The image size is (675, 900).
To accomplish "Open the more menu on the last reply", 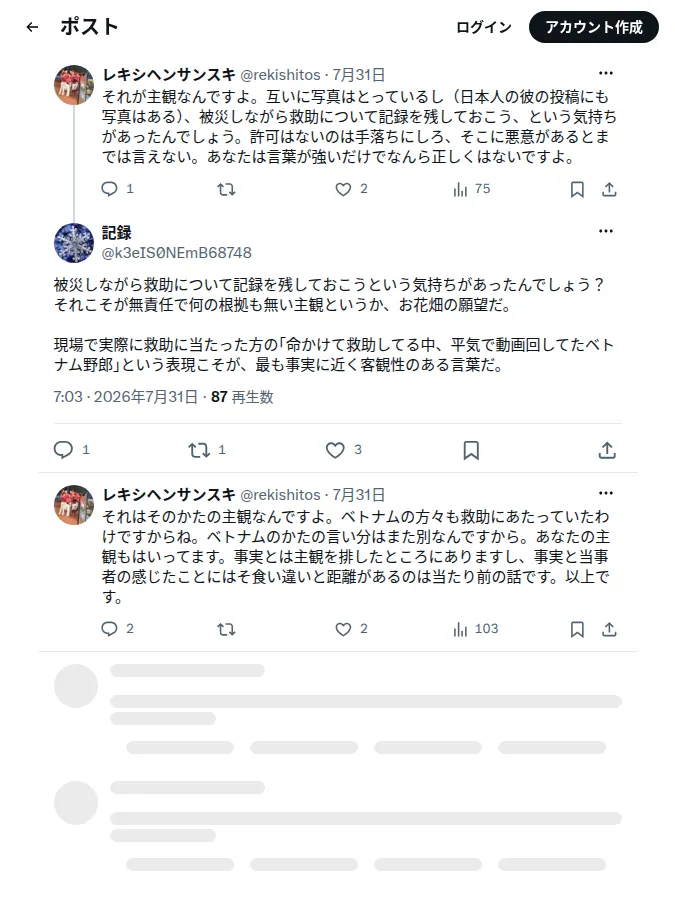I will coord(606,493).
